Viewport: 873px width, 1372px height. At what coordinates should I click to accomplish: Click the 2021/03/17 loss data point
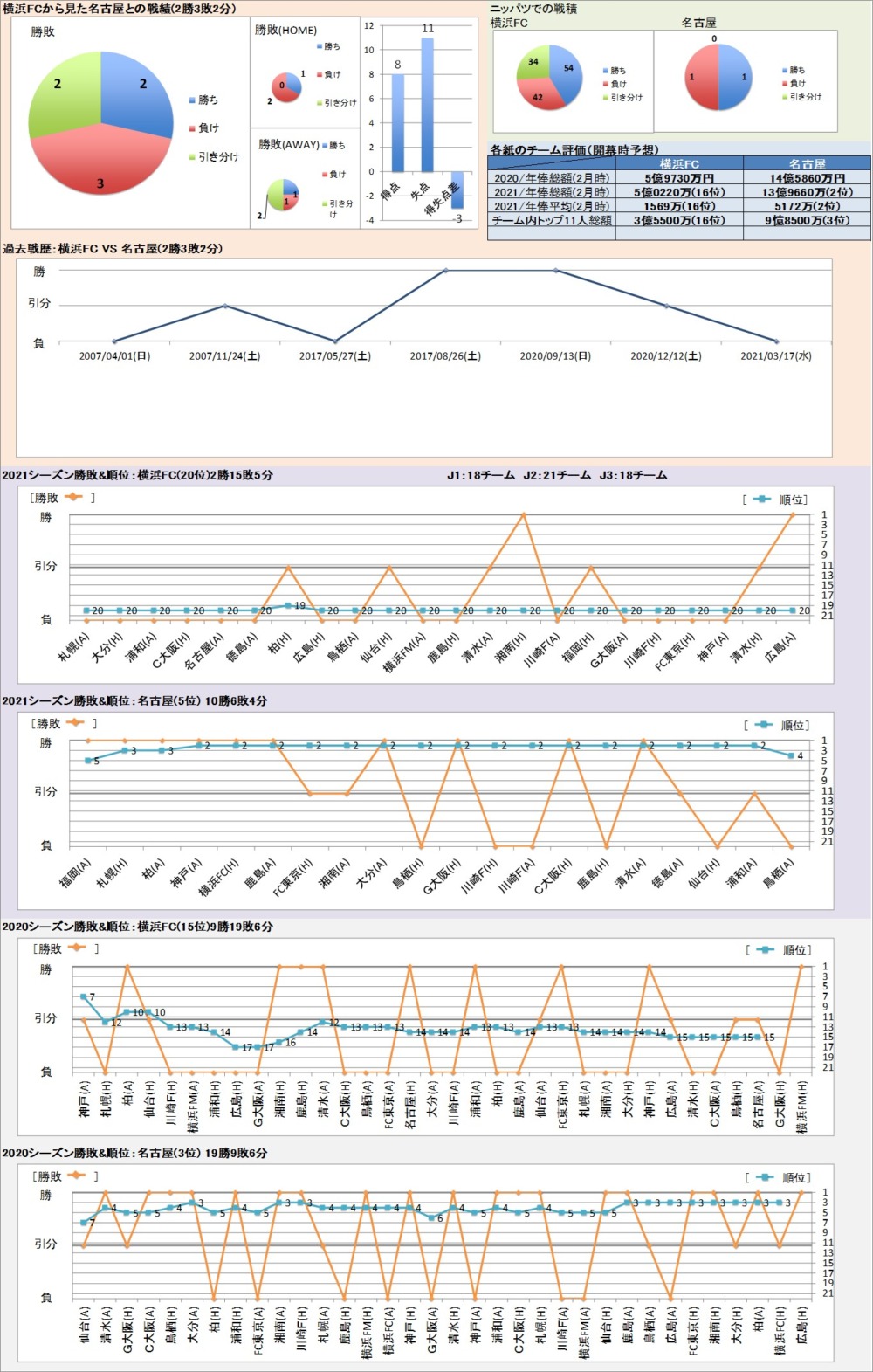(776, 341)
